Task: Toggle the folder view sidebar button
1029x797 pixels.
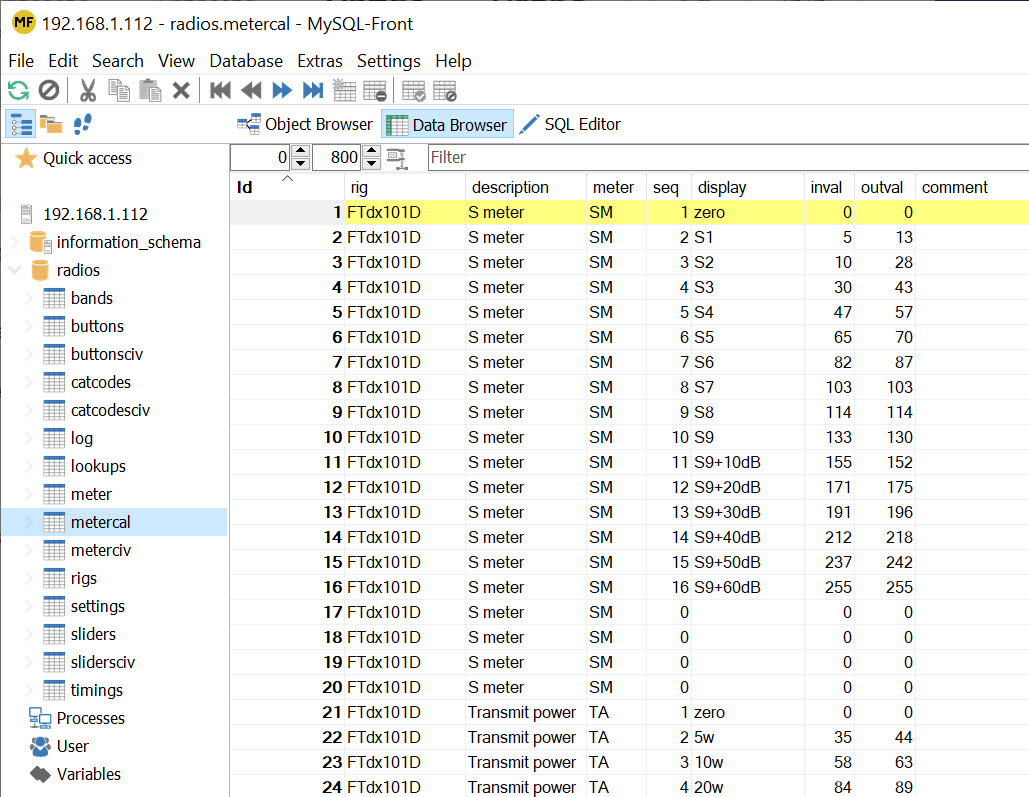Action: coord(52,123)
